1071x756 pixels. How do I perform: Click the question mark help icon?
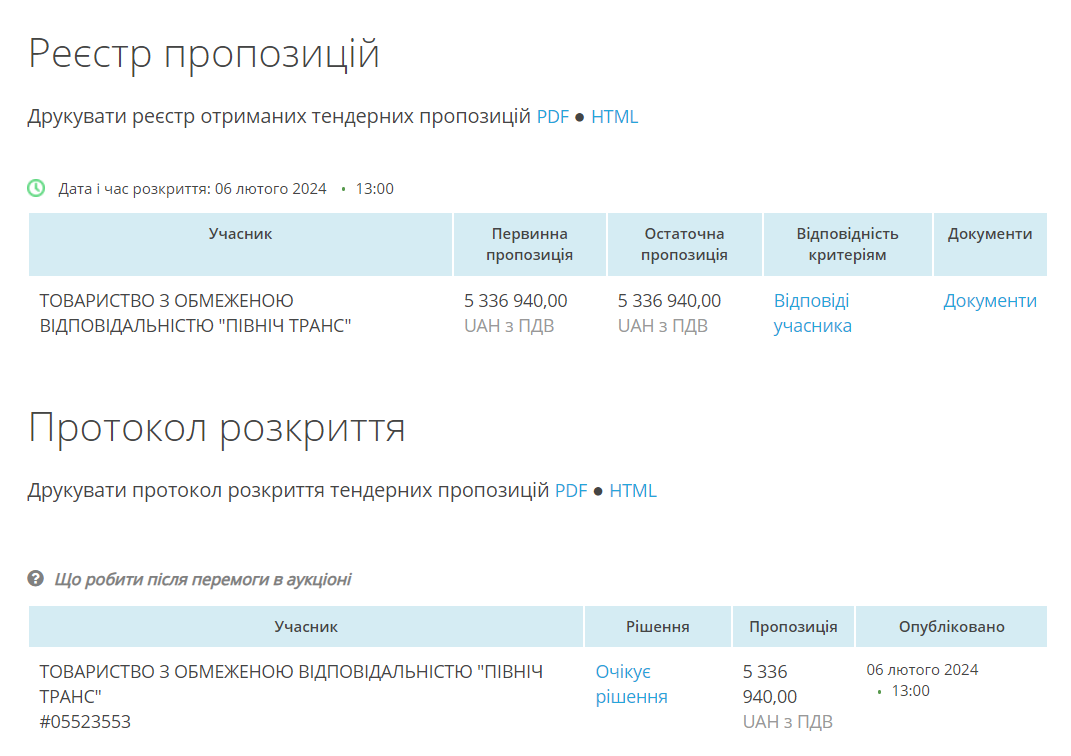(x=36, y=578)
